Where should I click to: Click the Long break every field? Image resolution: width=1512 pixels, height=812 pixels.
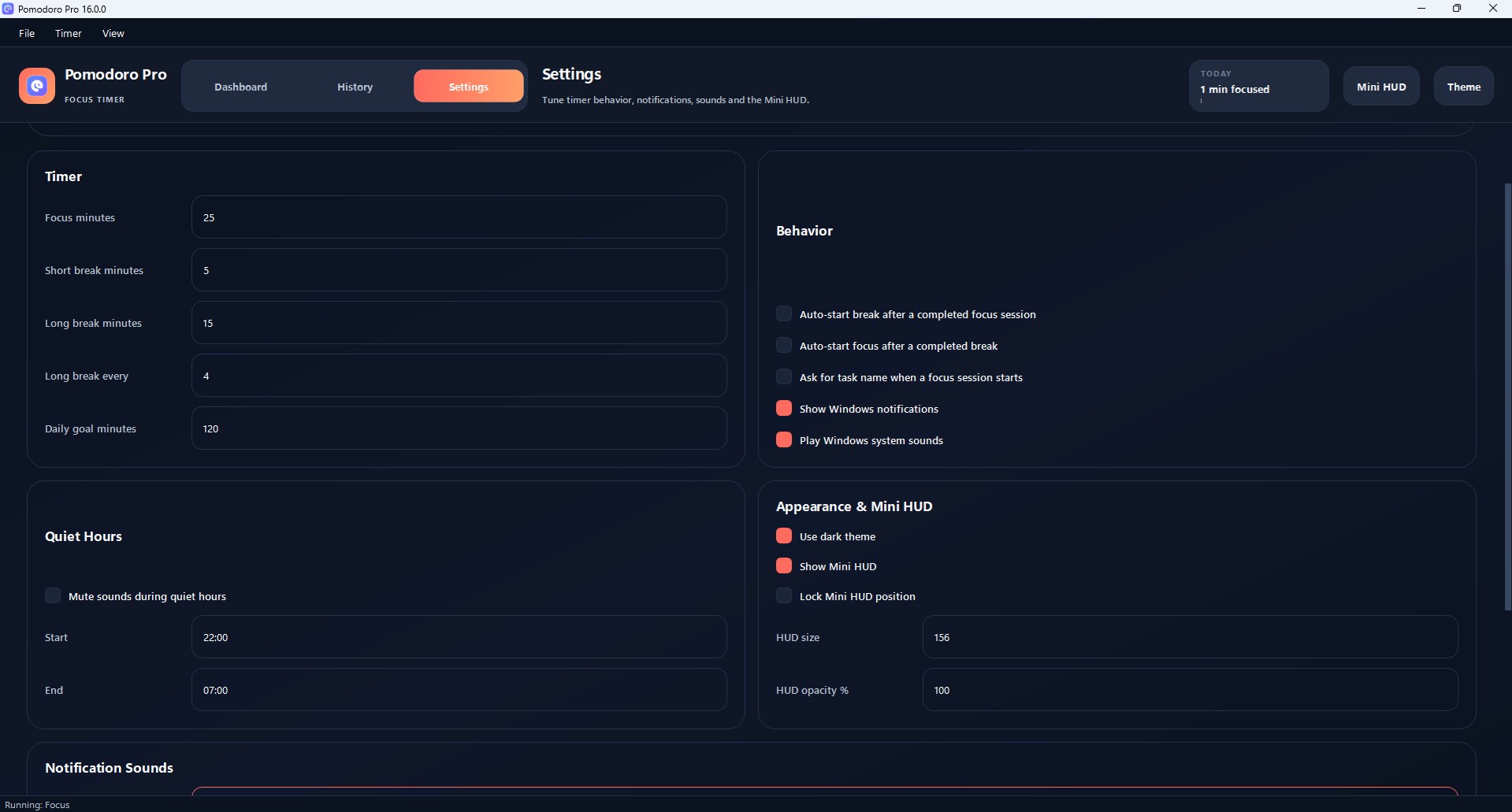(459, 376)
